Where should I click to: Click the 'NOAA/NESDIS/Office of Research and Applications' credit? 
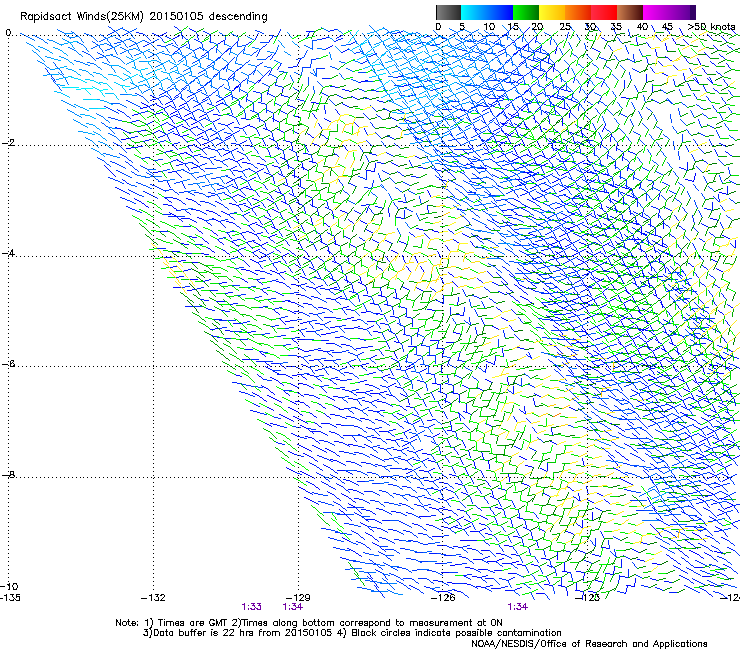[589, 644]
